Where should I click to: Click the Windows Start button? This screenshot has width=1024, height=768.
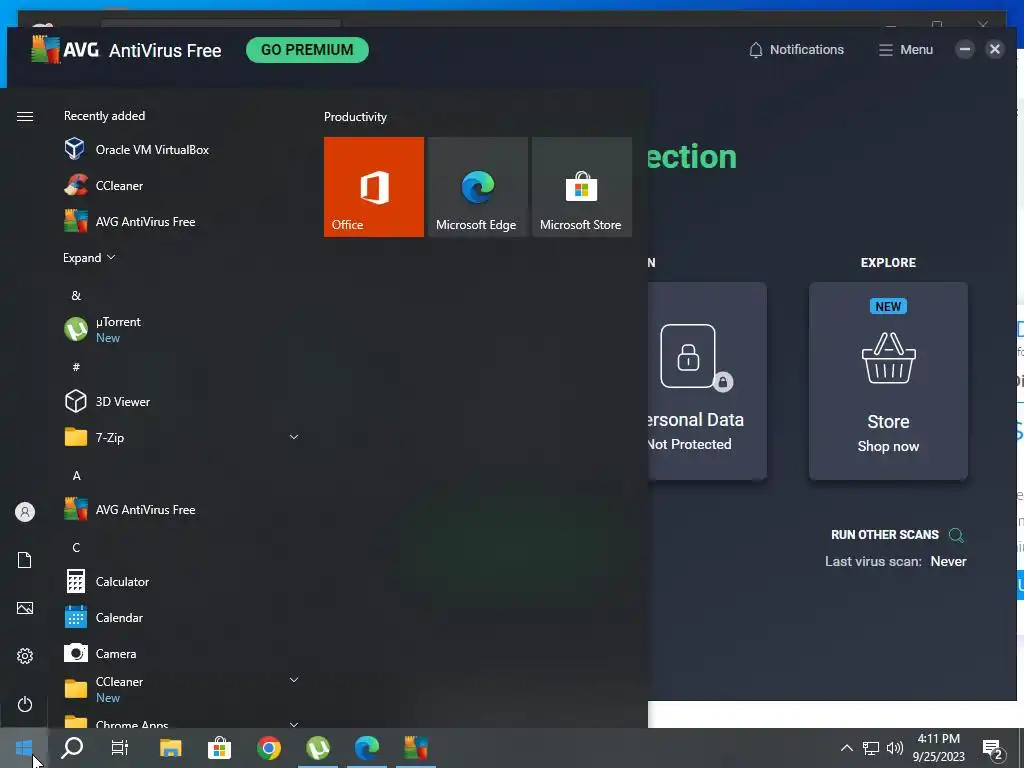tap(24, 748)
